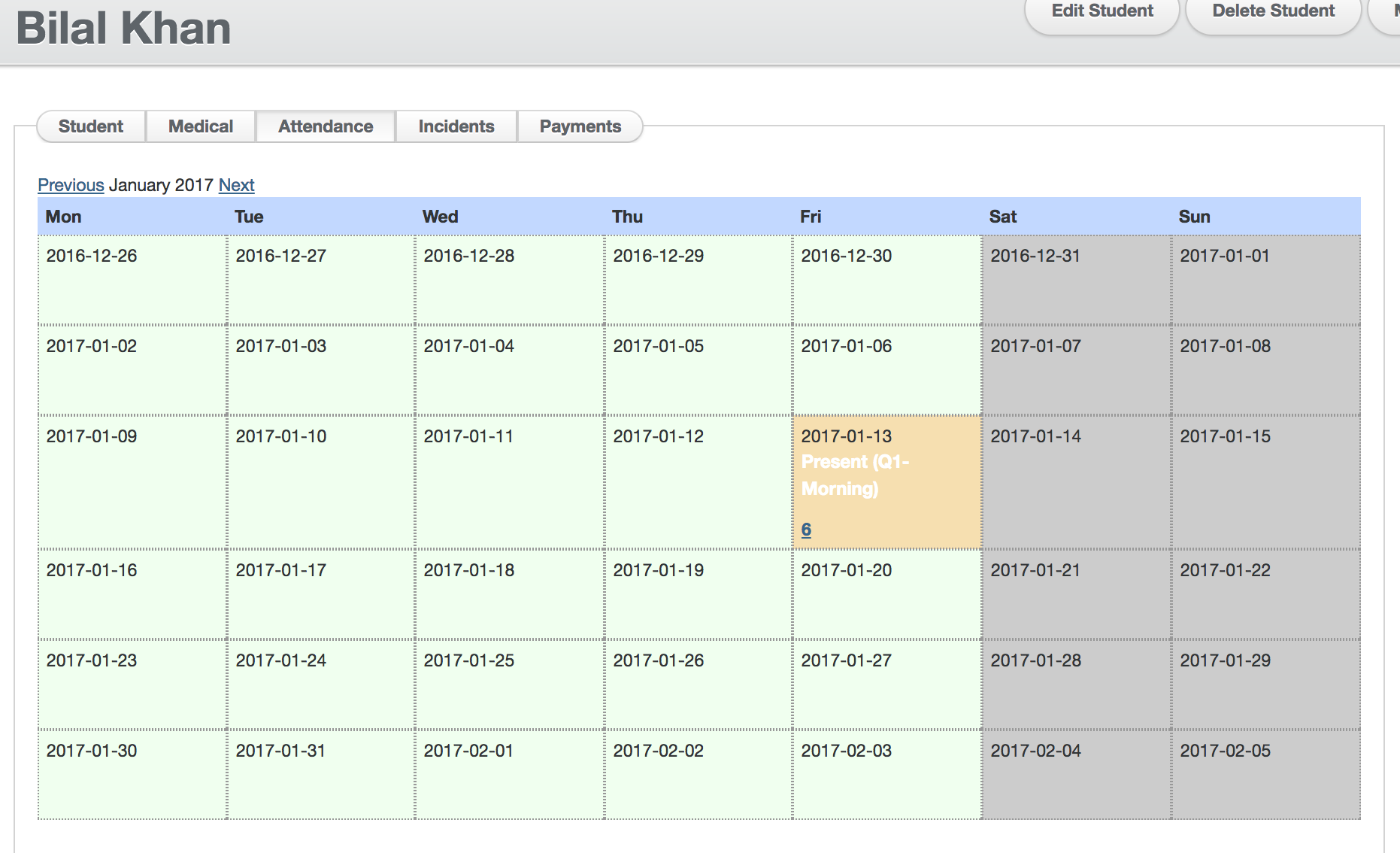1400x853 pixels.
Task: Select the 2017-01-02 calendar cell
Action: (x=132, y=369)
